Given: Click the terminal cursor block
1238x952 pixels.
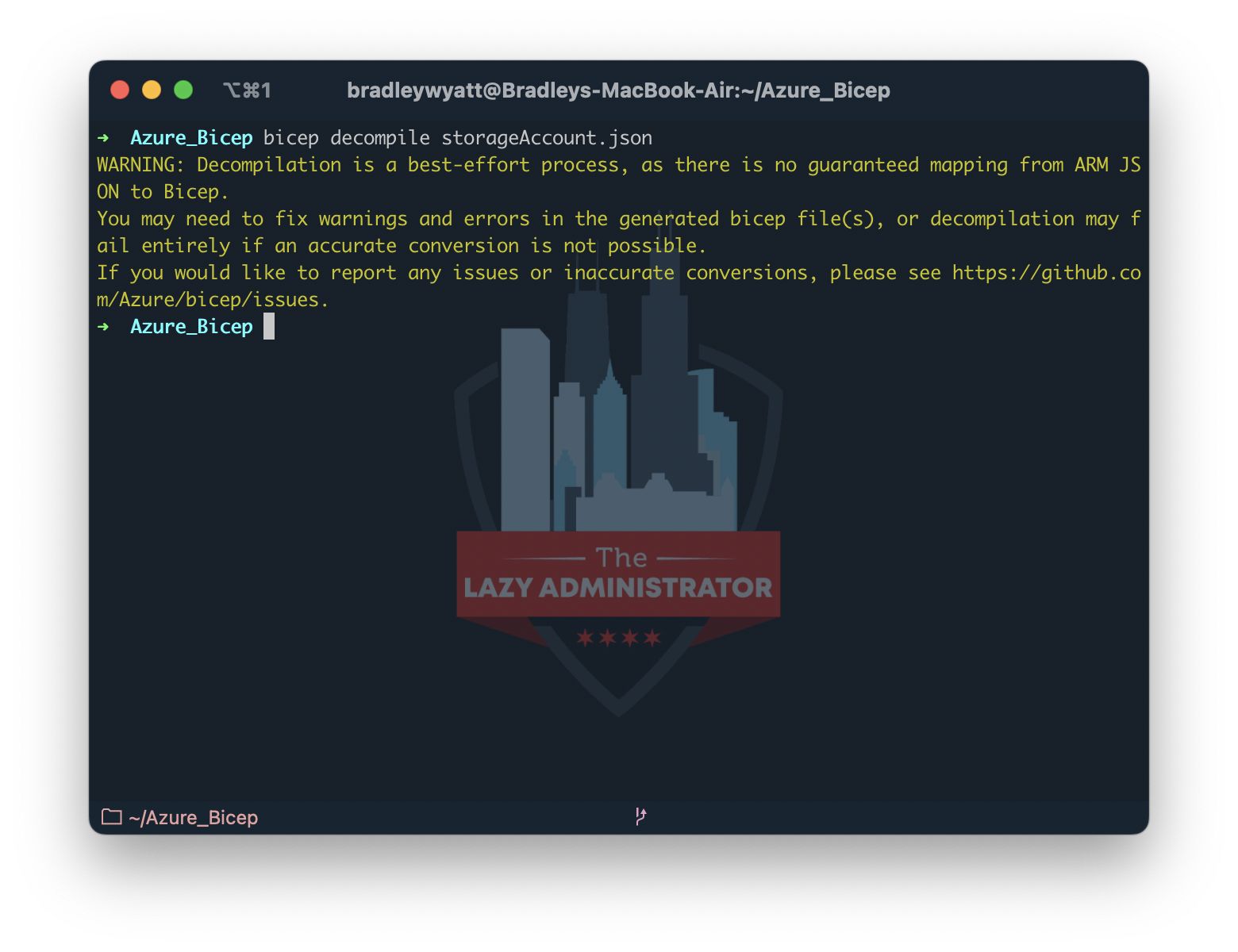Looking at the screenshot, I should coord(269,326).
